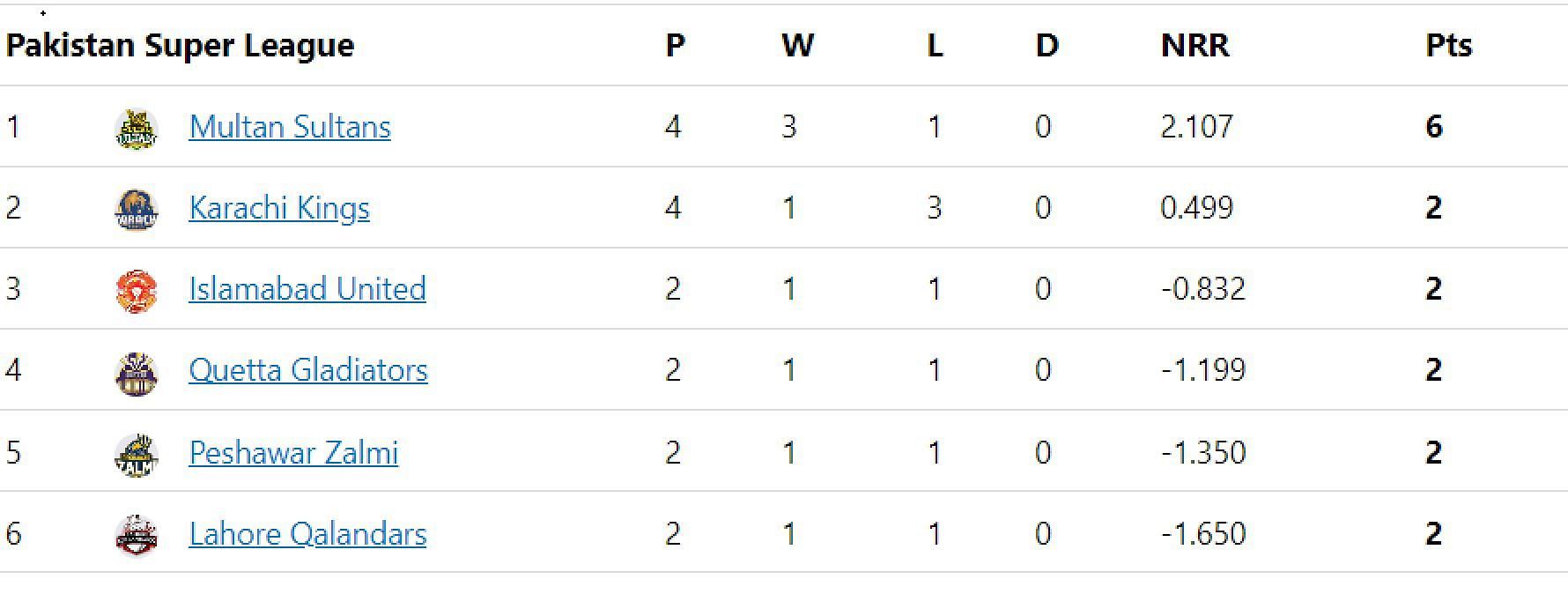Click the Quetta Gladiators team logo
1568x609 pixels.
(x=137, y=372)
